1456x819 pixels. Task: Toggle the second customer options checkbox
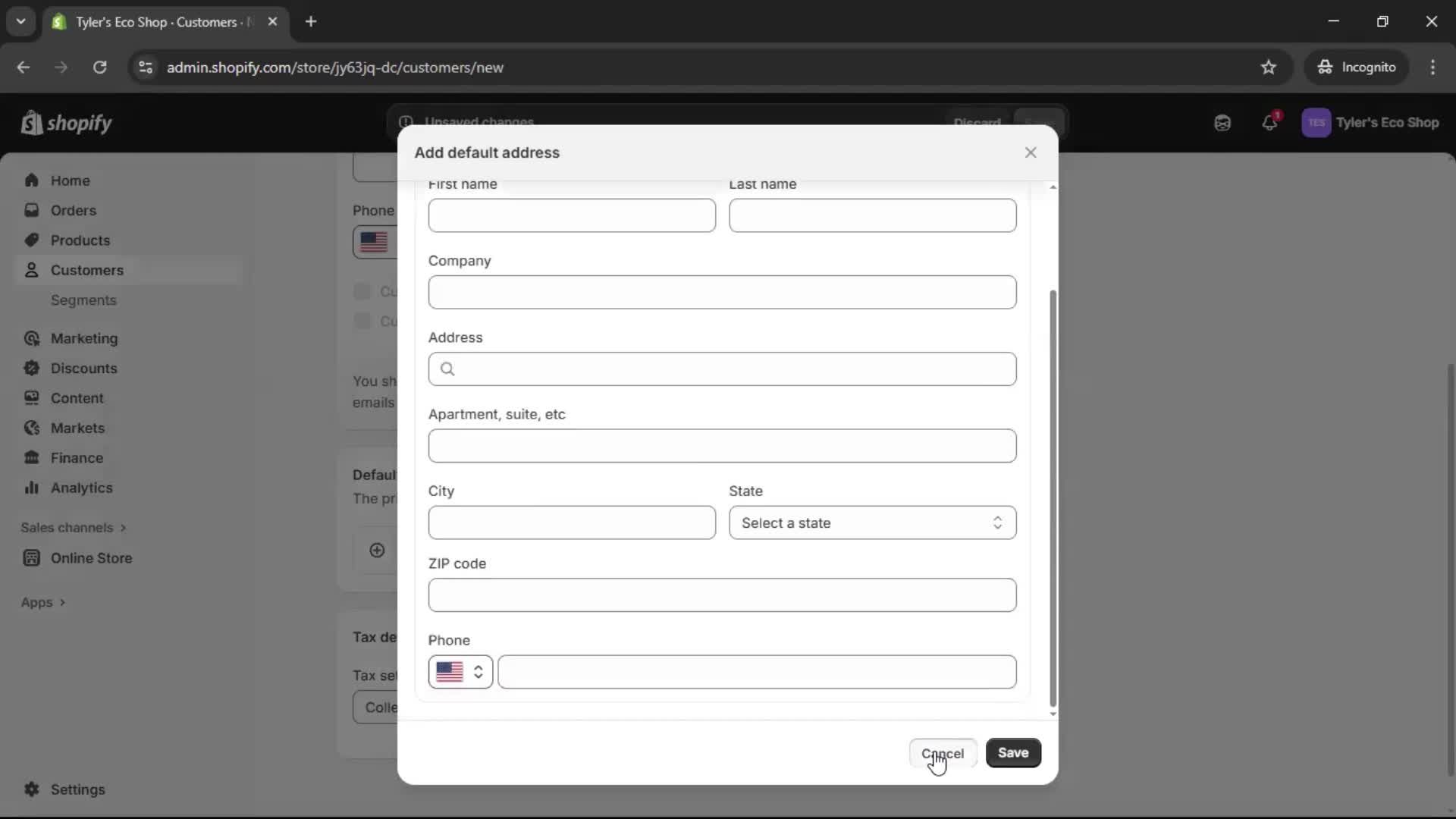pos(362,321)
